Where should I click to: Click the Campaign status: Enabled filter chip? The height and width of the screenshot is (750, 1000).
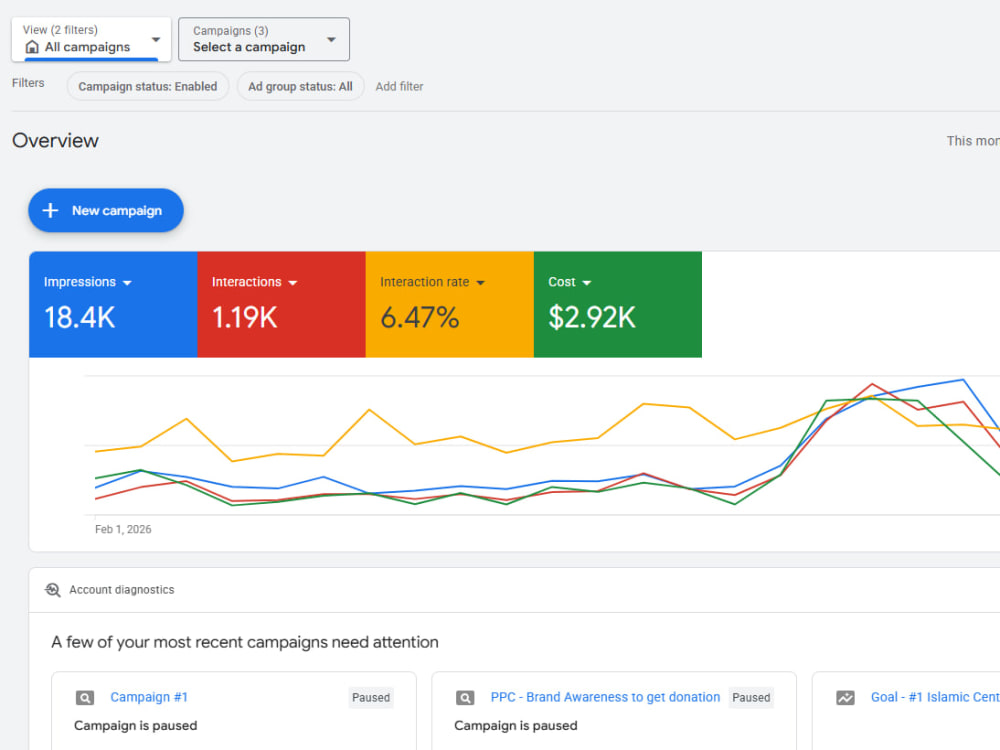(x=147, y=86)
